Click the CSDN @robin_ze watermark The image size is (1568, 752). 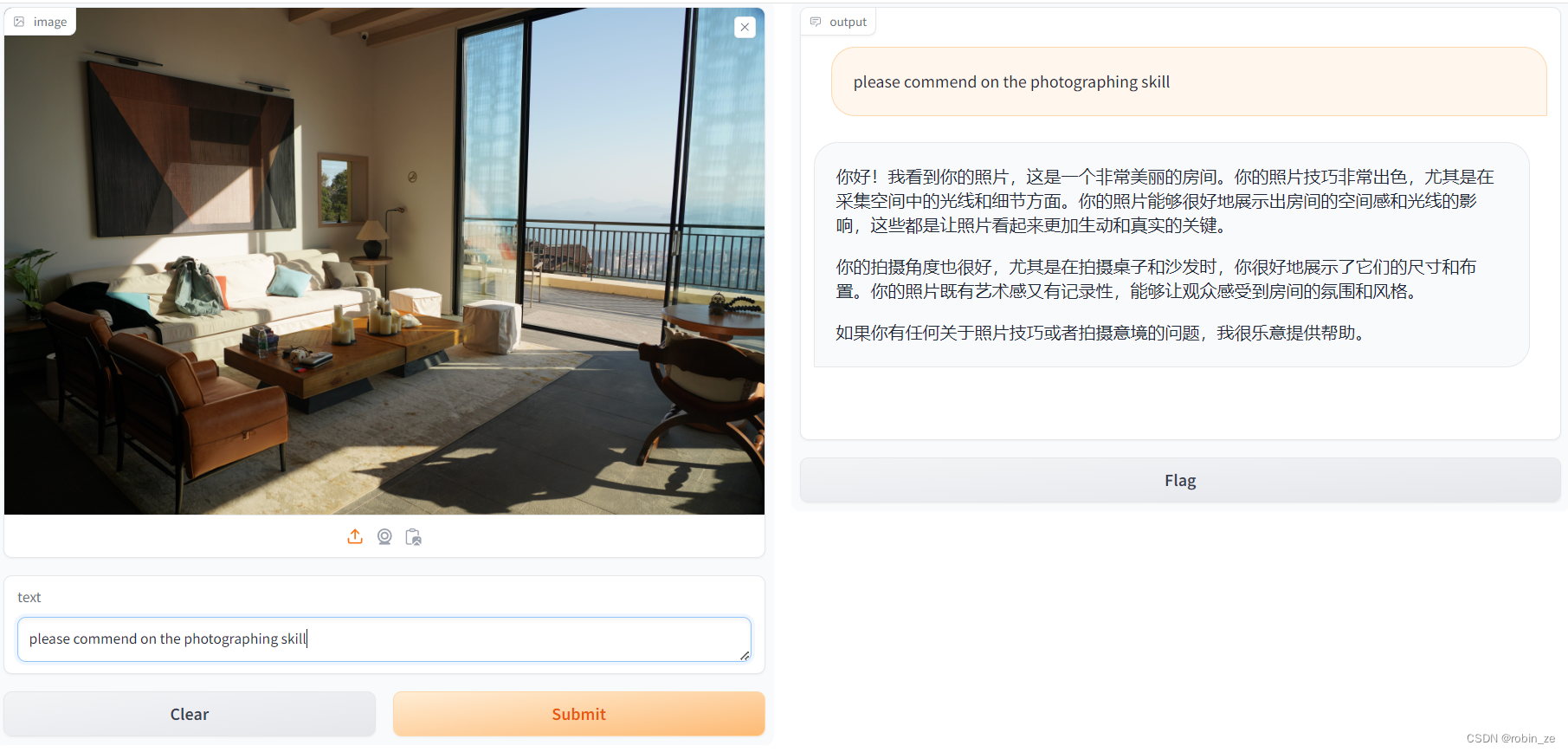(1511, 738)
